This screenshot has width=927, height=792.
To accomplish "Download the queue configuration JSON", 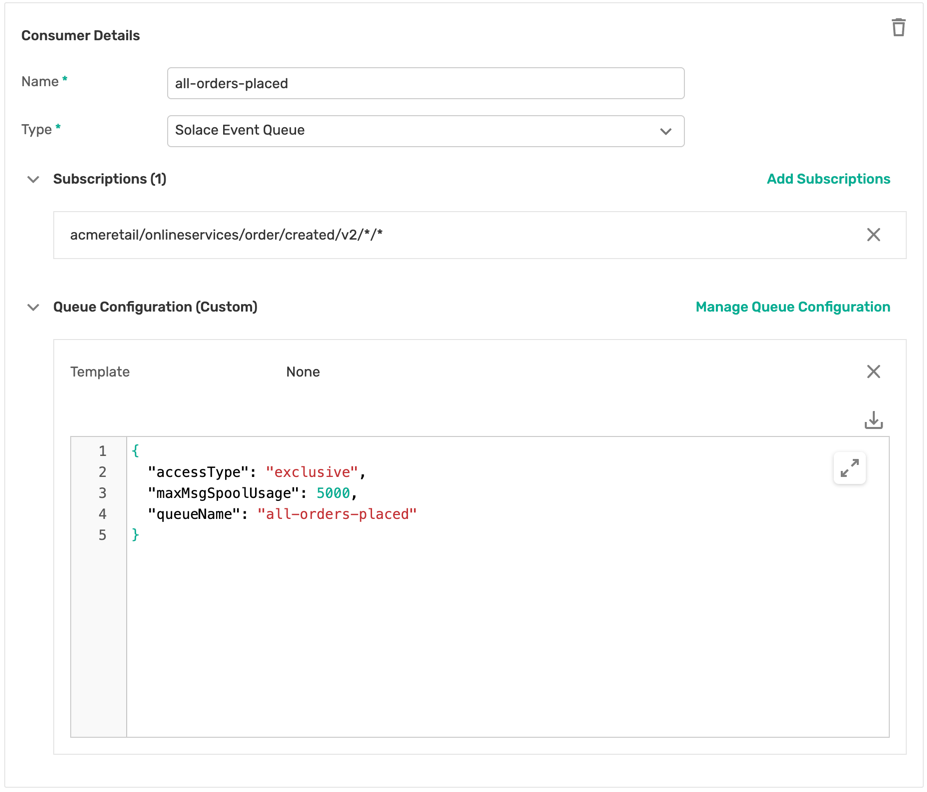I will (873, 420).
